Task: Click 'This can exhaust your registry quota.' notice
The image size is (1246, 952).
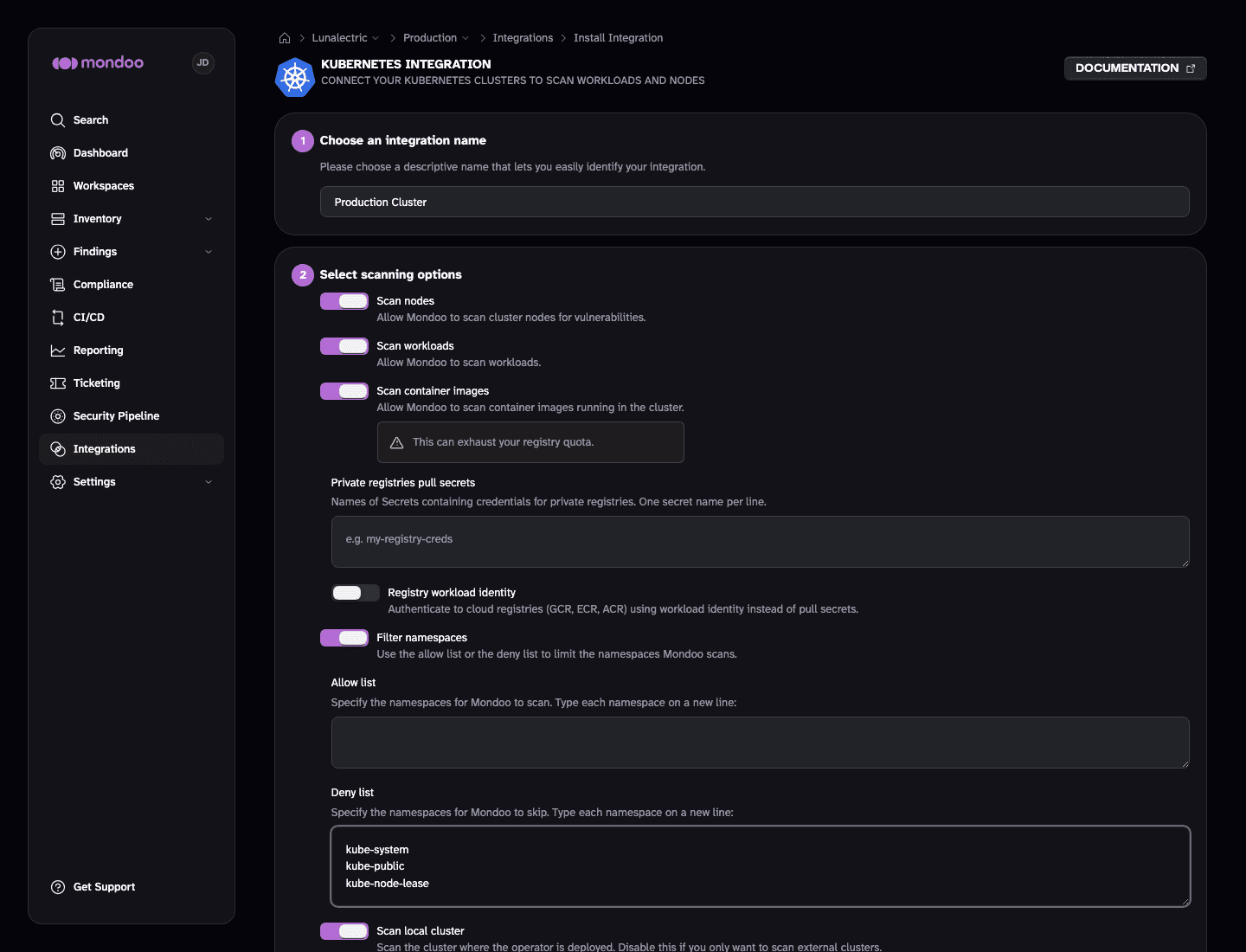Action: 530,442
